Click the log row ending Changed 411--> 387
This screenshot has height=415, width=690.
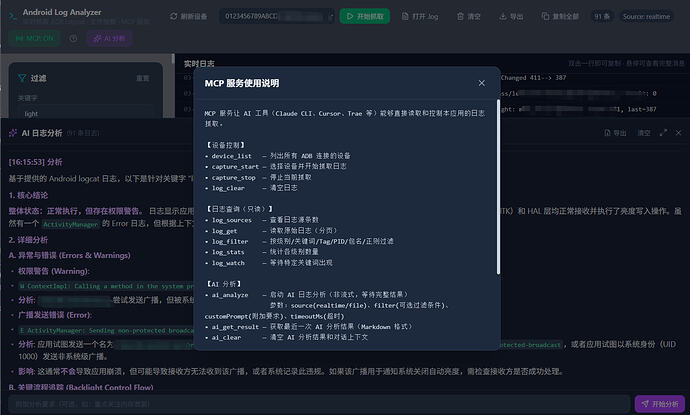coord(533,77)
